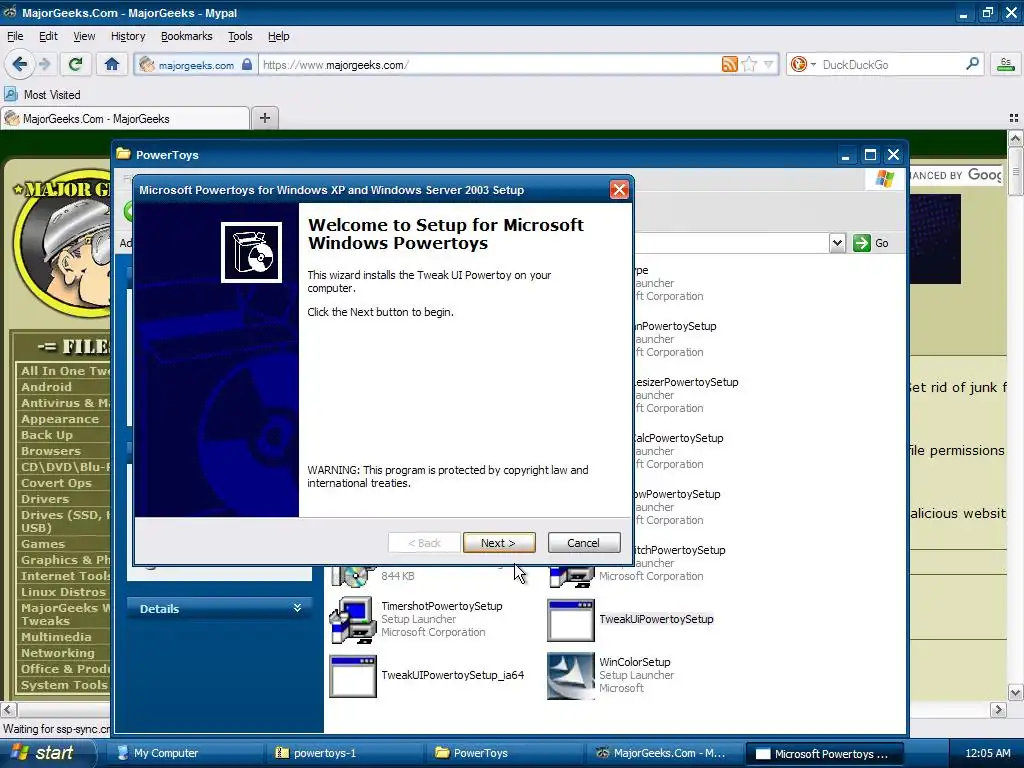
Task: Open the Back Up category link
Action: point(46,435)
